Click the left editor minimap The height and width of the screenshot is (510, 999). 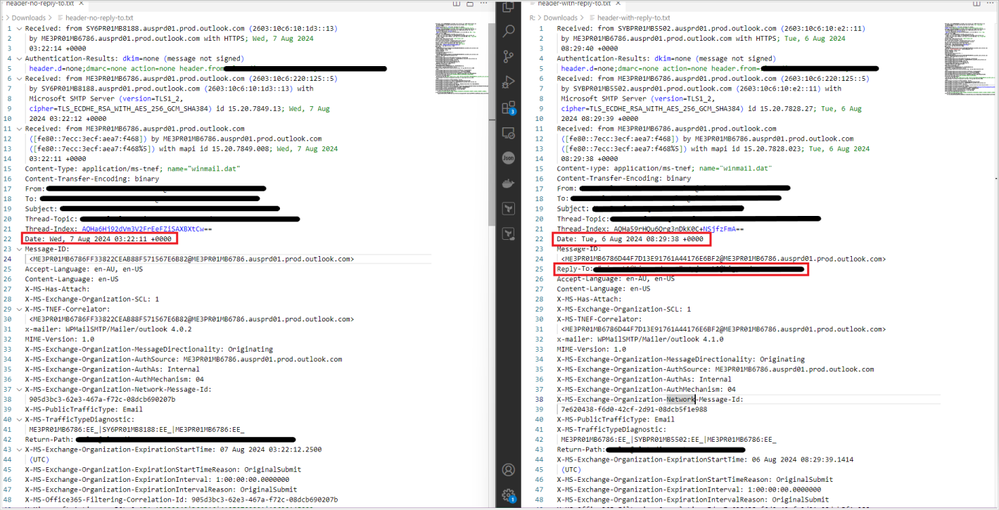461,59
